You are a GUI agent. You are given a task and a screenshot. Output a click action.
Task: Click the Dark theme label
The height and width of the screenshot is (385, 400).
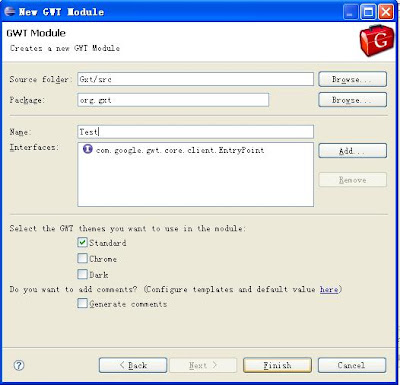click(99, 275)
